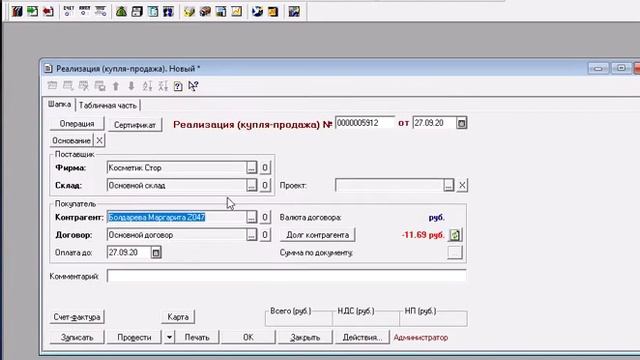This screenshot has height=360, width=640.
Task: Open selection list for Проект field
Action: point(449,185)
